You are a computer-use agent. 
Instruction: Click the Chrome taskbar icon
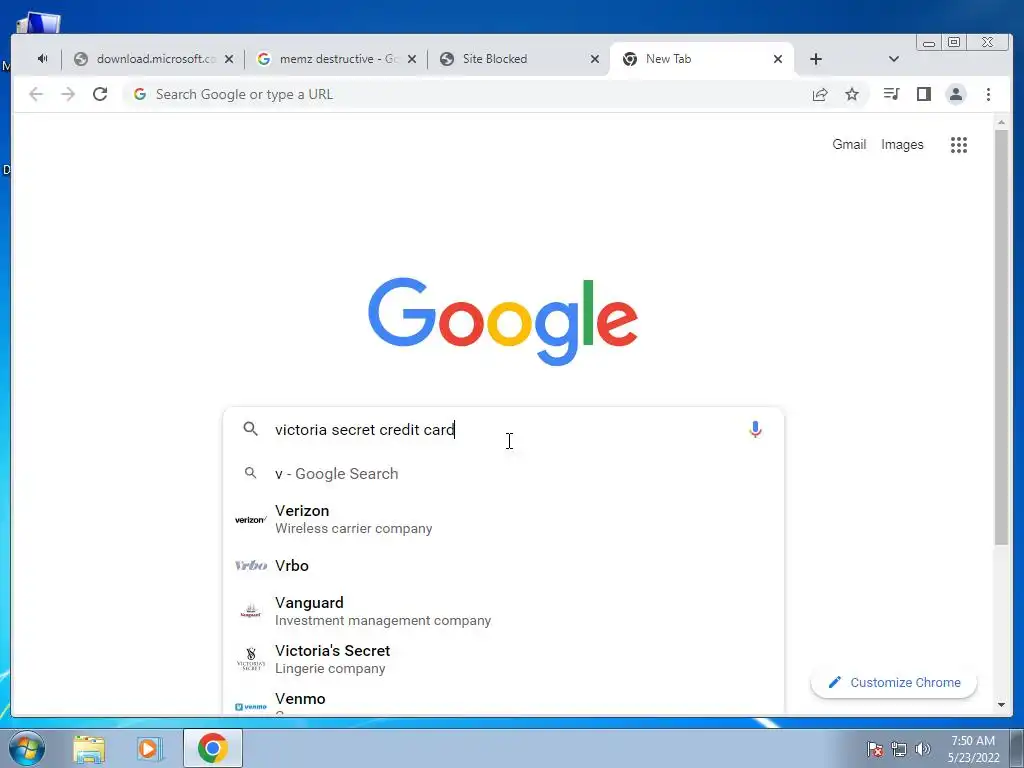pos(213,748)
